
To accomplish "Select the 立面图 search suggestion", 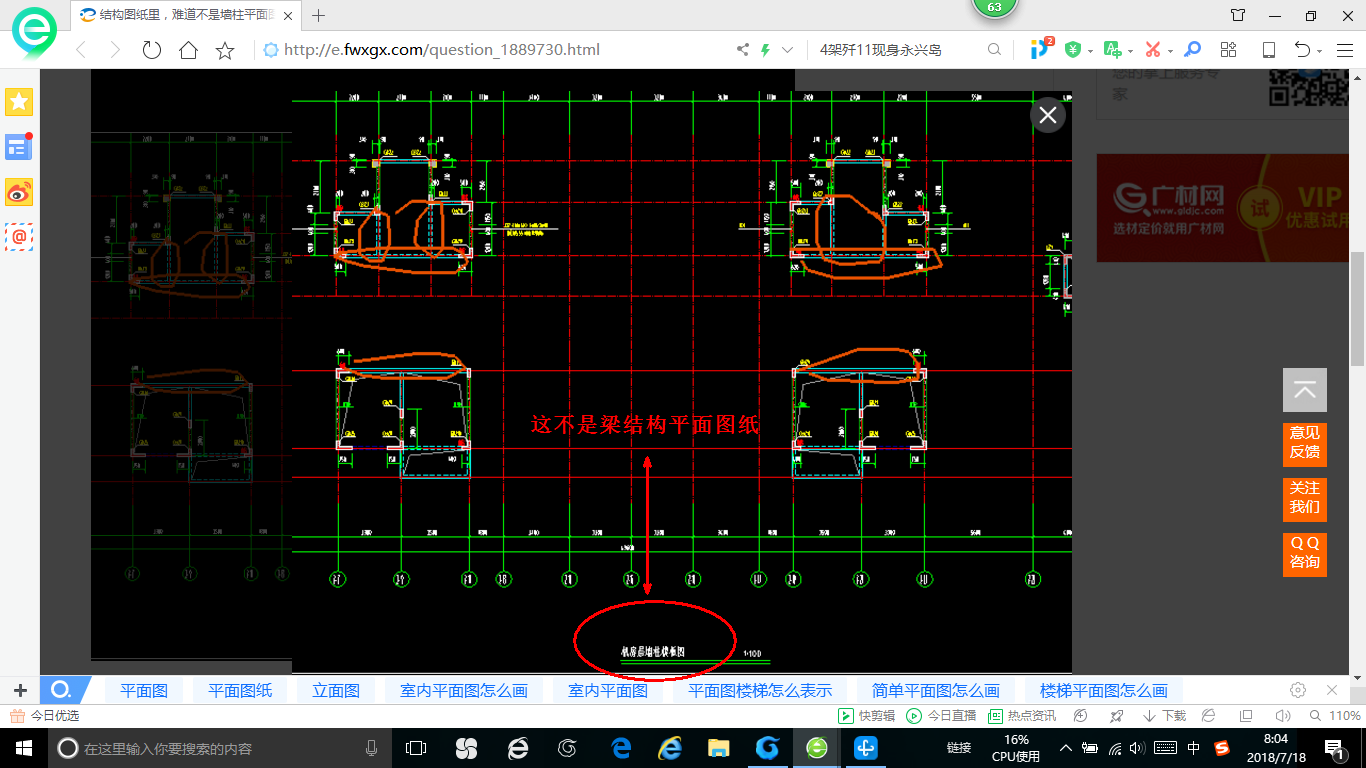I will [x=336, y=690].
